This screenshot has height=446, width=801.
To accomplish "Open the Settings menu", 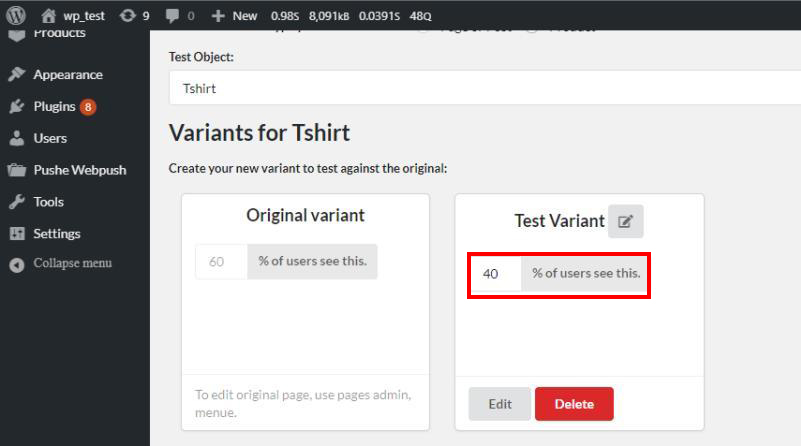I will coord(57,233).
